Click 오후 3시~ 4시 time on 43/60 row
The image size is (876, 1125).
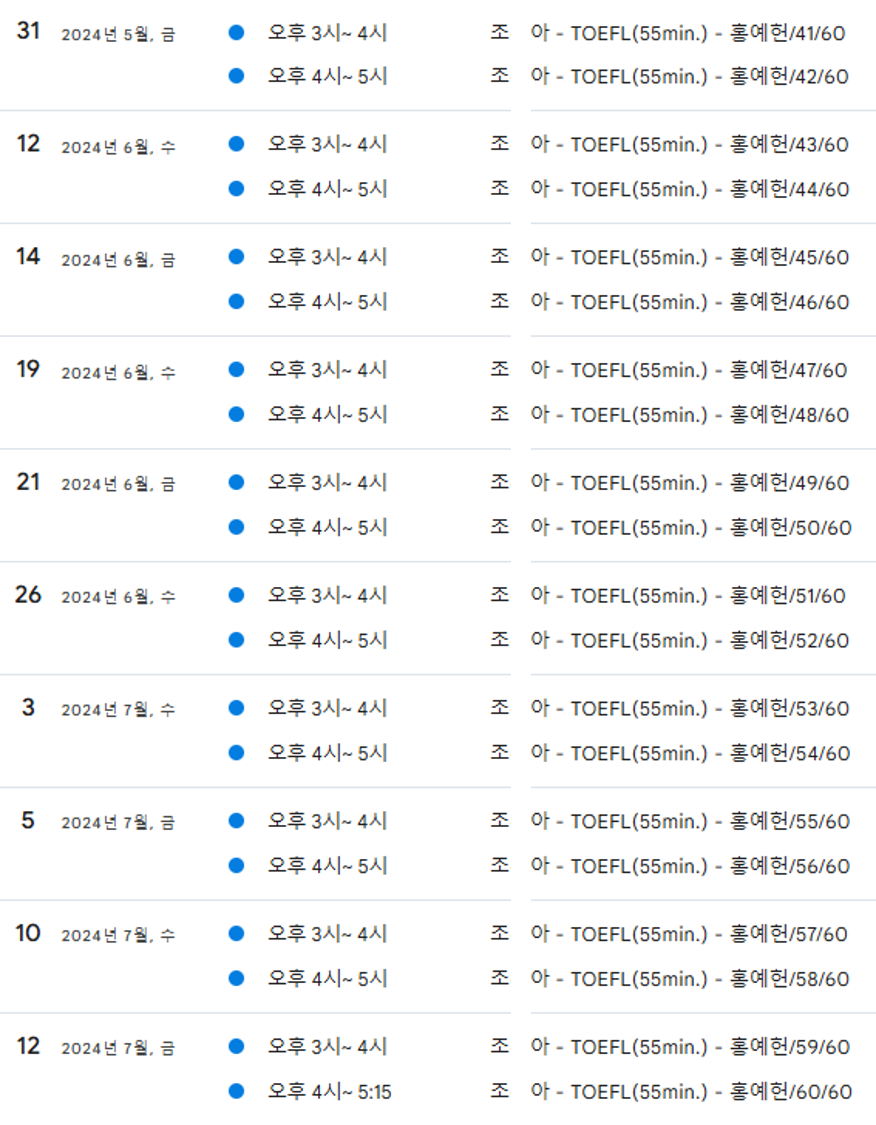point(327,144)
